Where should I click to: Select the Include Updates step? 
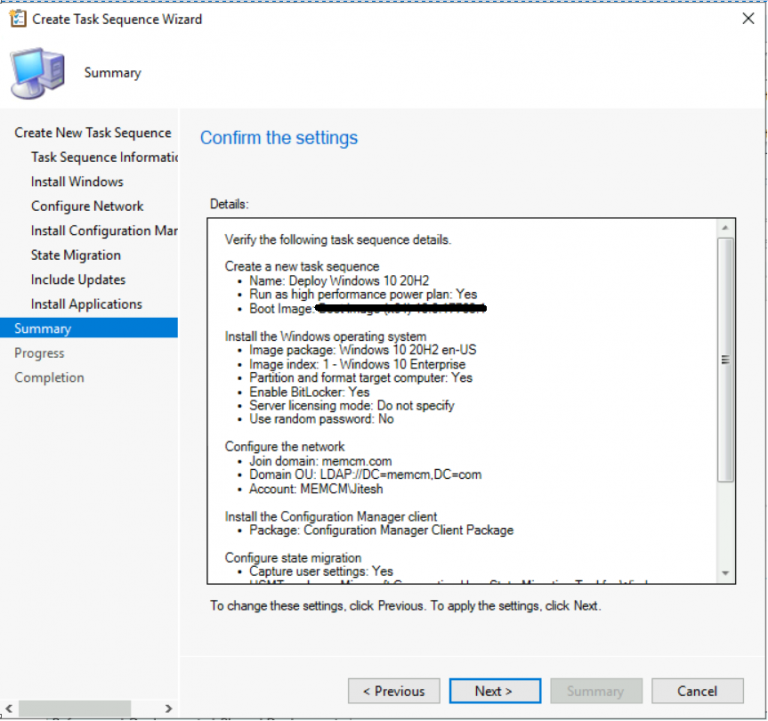coord(78,280)
